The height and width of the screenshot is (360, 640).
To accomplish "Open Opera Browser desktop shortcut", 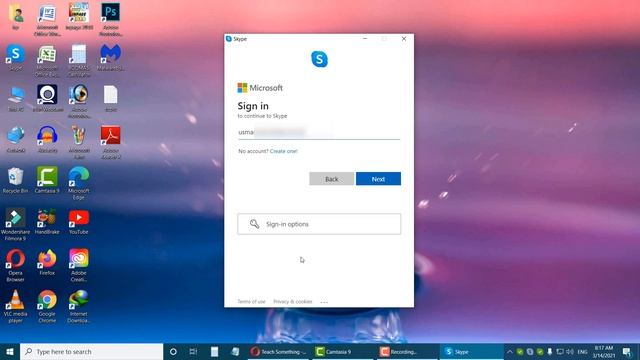I will [15, 265].
